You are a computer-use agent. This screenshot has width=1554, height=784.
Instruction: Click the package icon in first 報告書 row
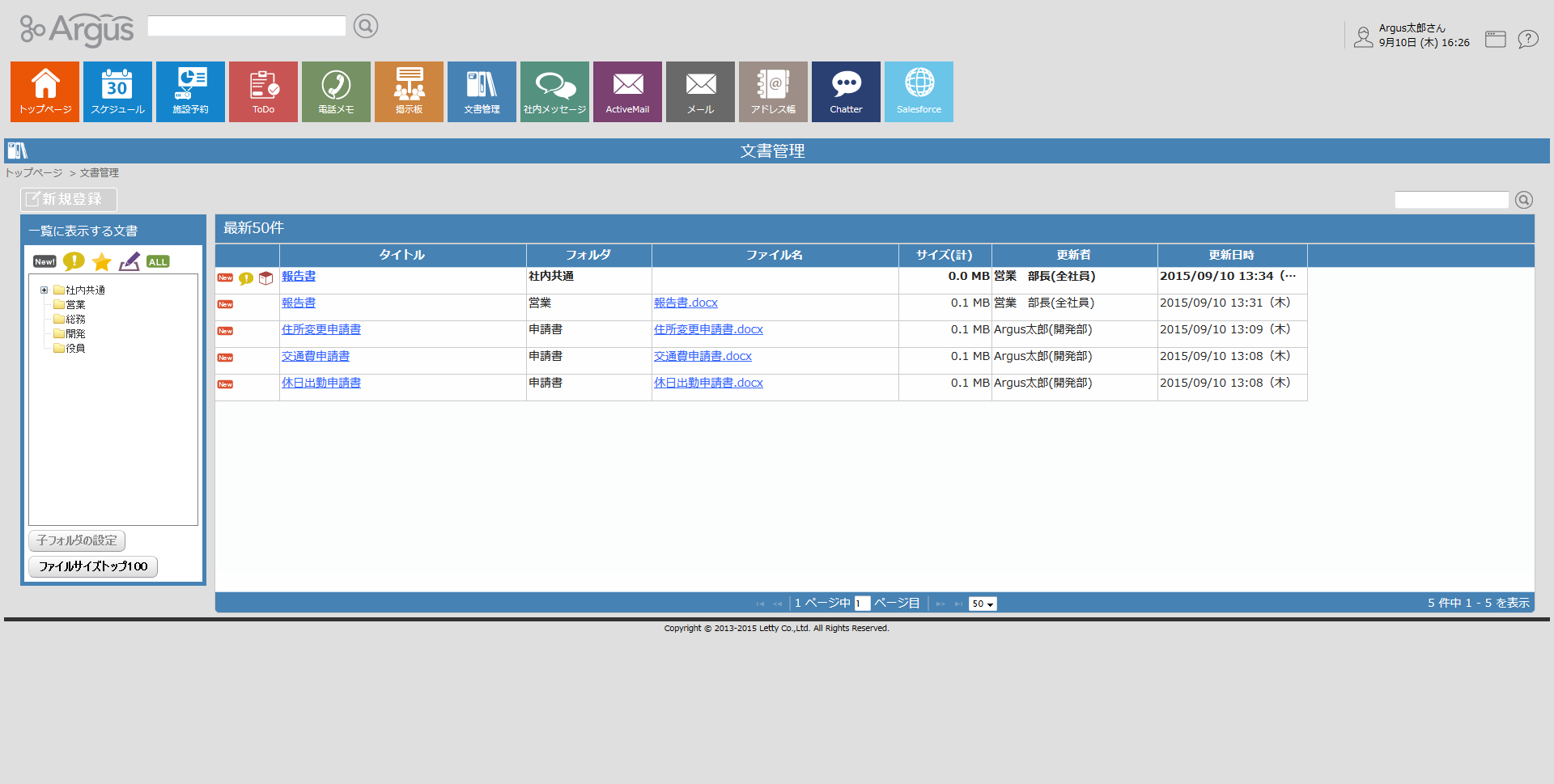(x=265, y=278)
